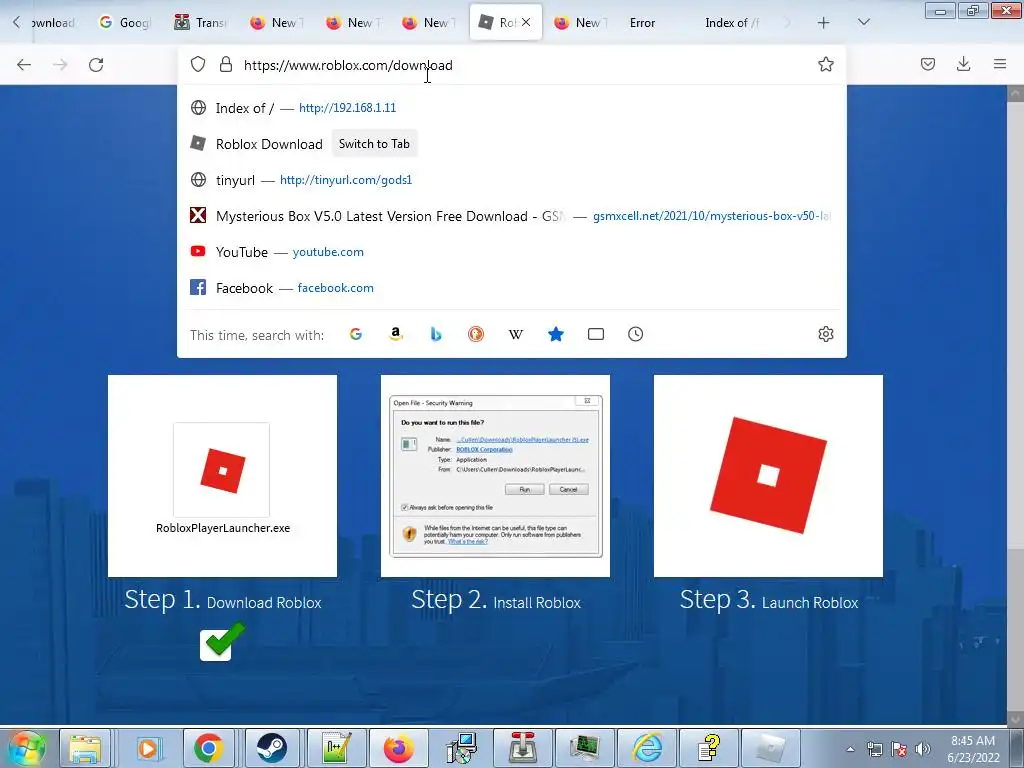
Task: Select the Mysterious Box V5.0 suggestion
Action: click(x=512, y=216)
